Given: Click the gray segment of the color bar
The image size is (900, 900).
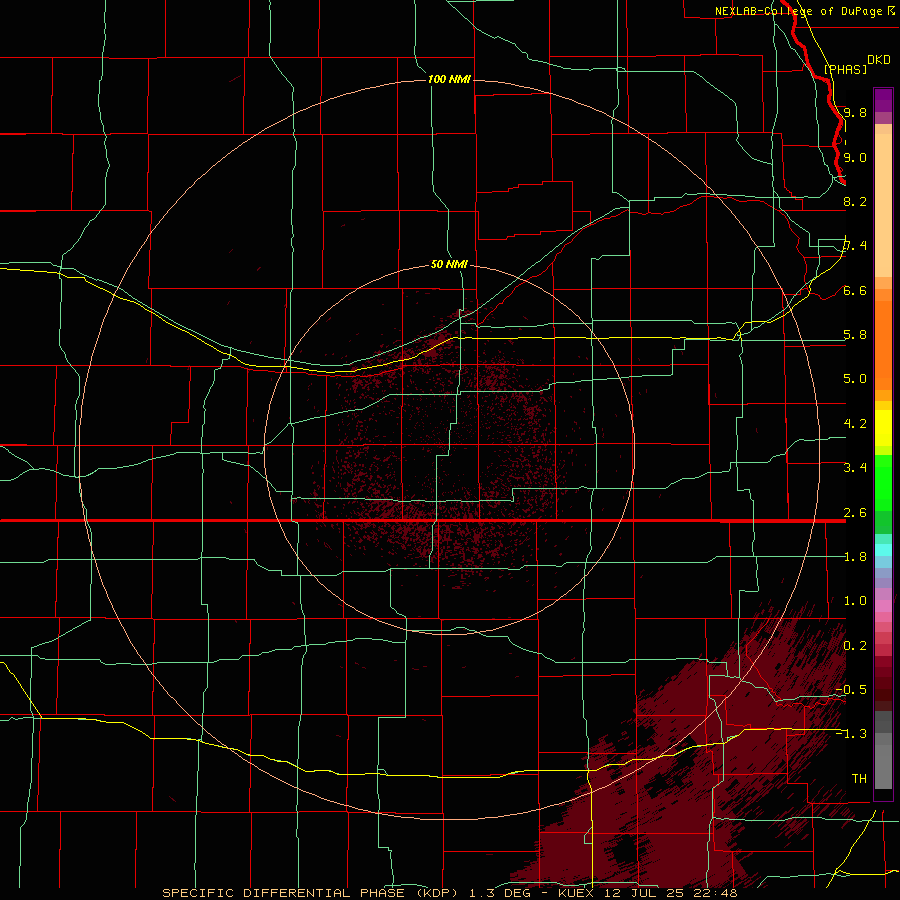Looking at the screenshot, I should coord(883,752).
